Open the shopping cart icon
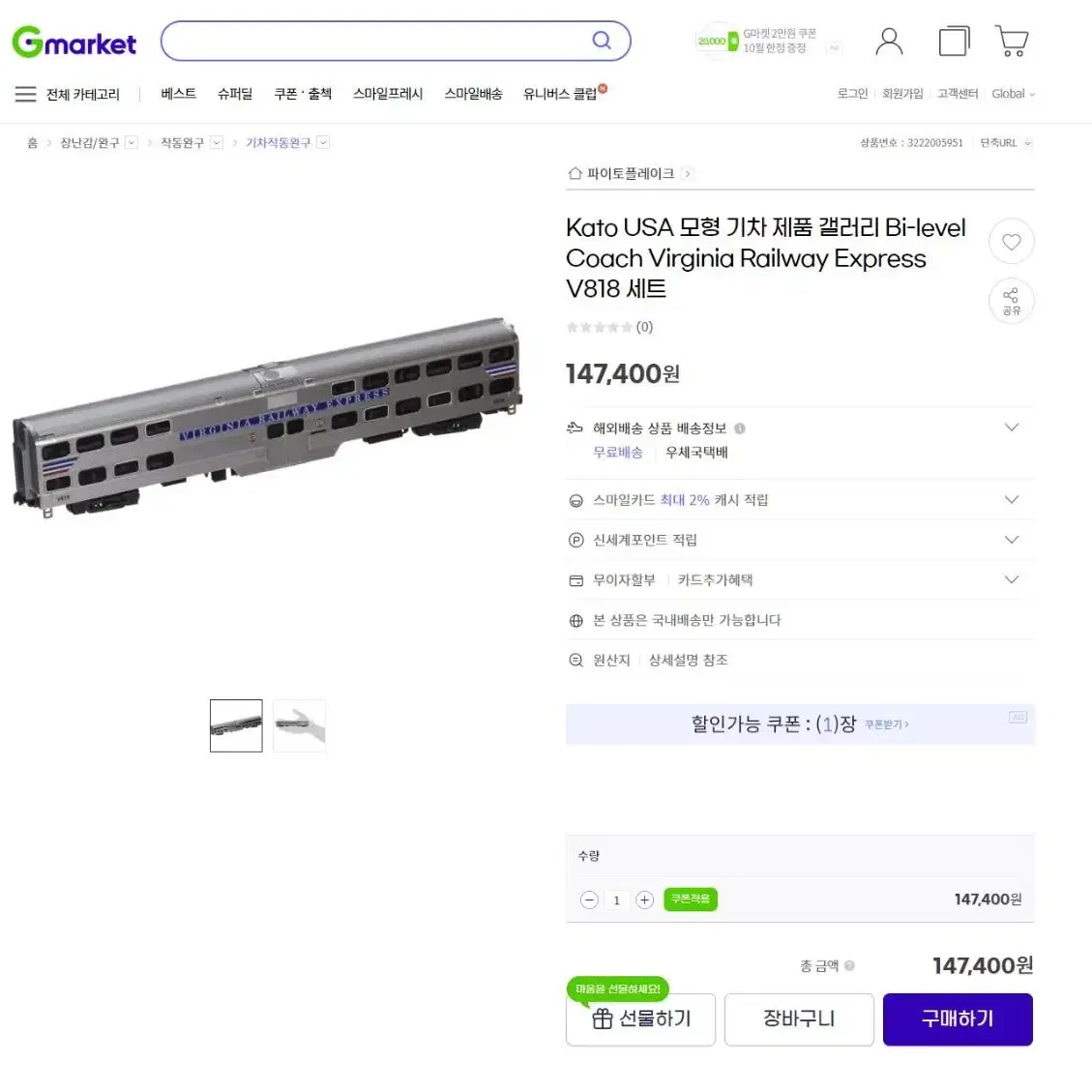 [1012, 41]
